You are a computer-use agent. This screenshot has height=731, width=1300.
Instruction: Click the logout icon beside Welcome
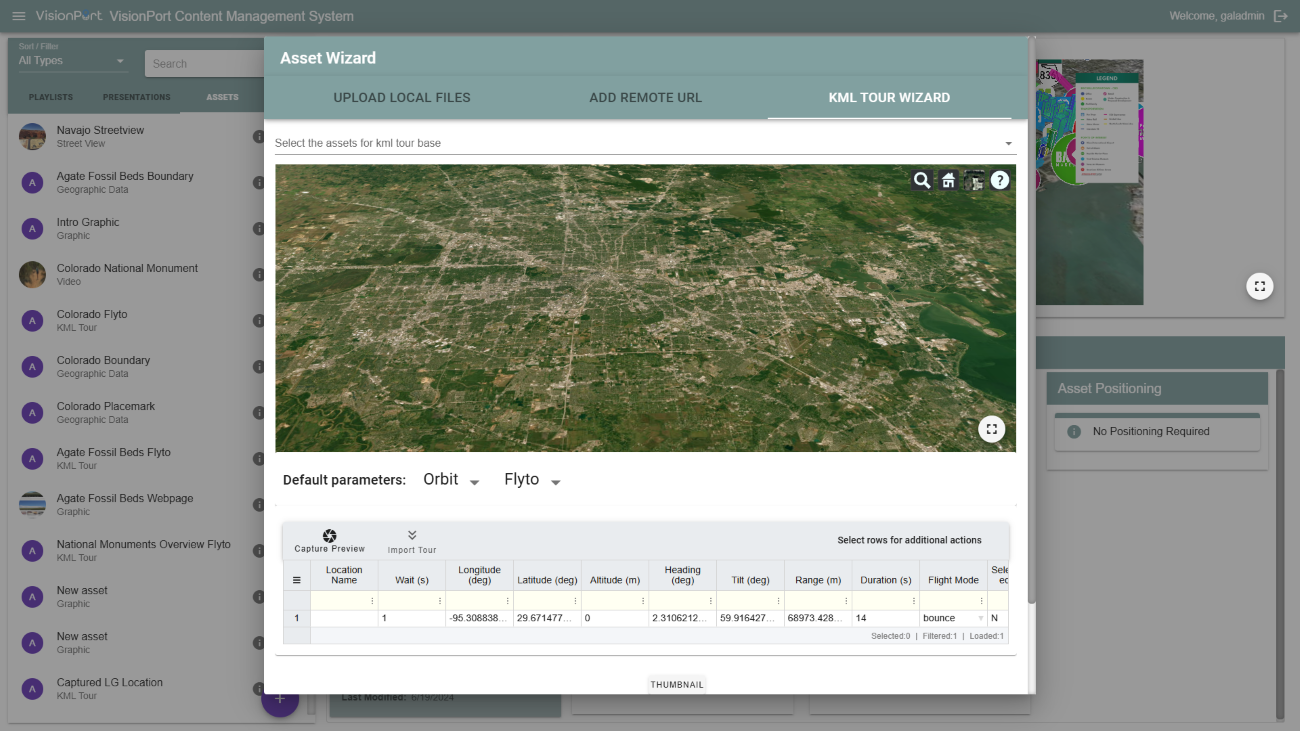(1280, 16)
